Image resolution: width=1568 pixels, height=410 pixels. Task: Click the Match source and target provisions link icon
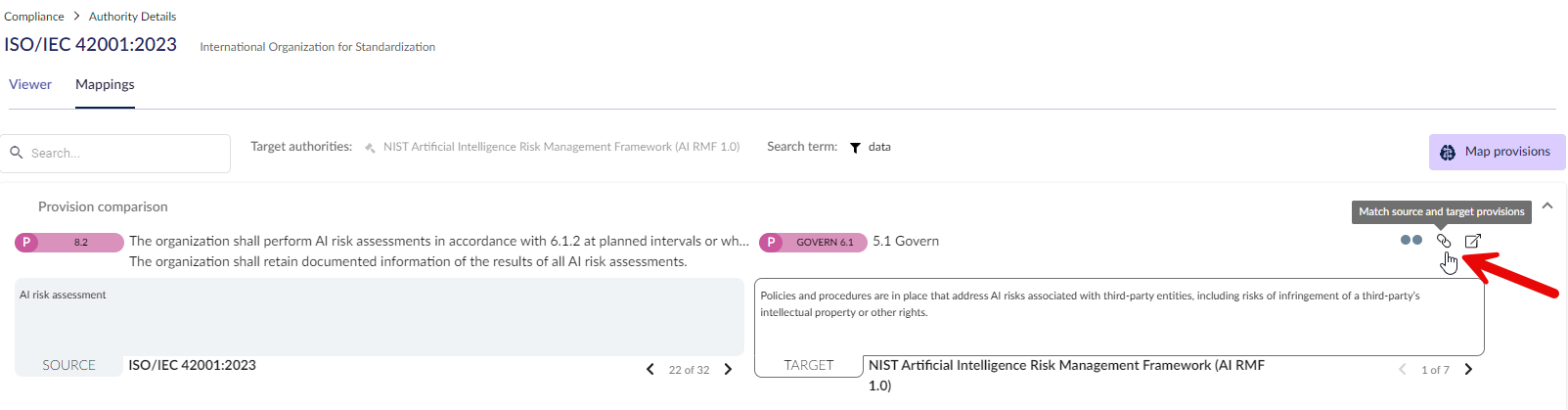[x=1443, y=241]
